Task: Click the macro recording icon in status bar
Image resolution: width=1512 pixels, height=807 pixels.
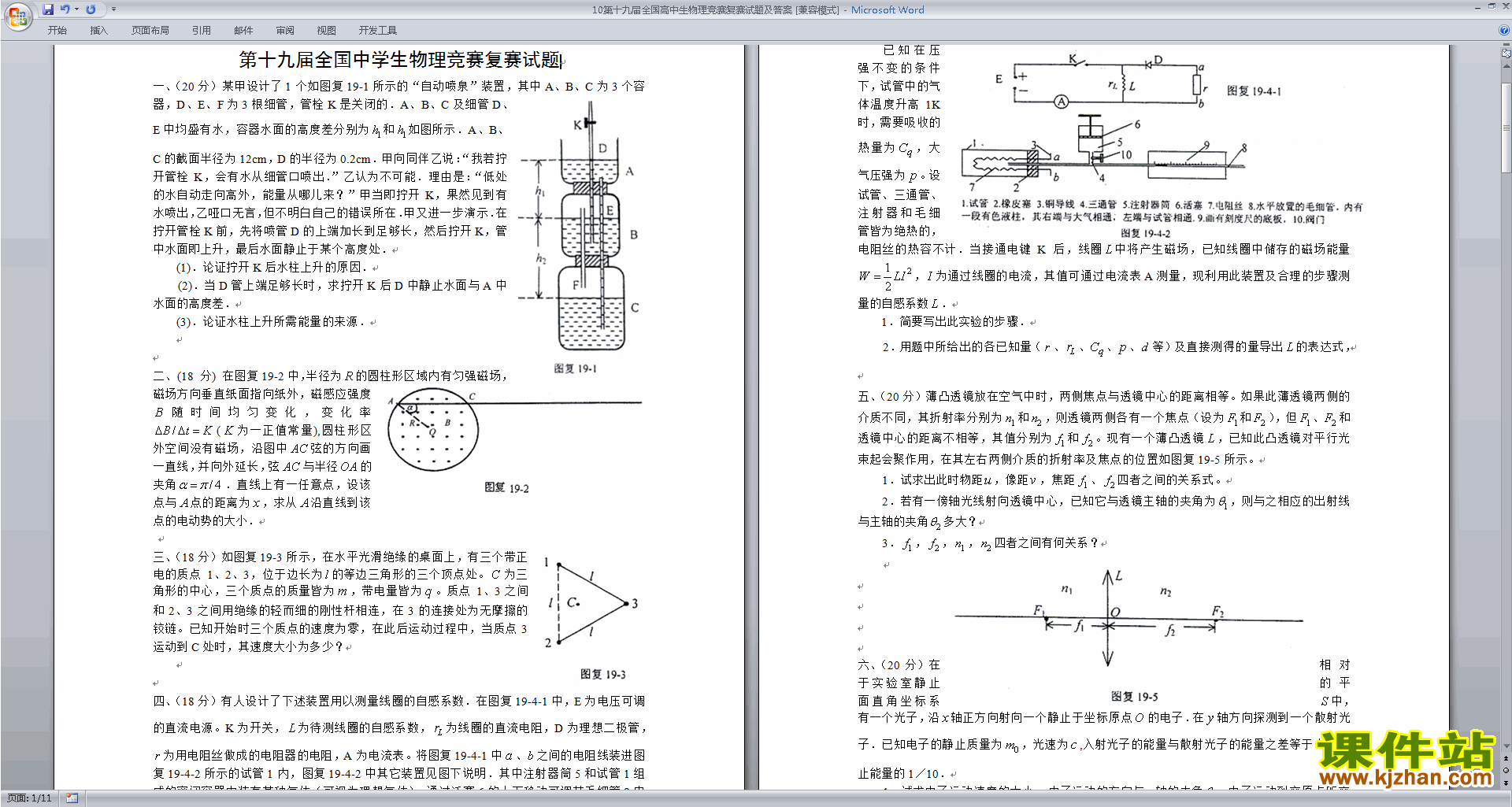Action: 72,798
